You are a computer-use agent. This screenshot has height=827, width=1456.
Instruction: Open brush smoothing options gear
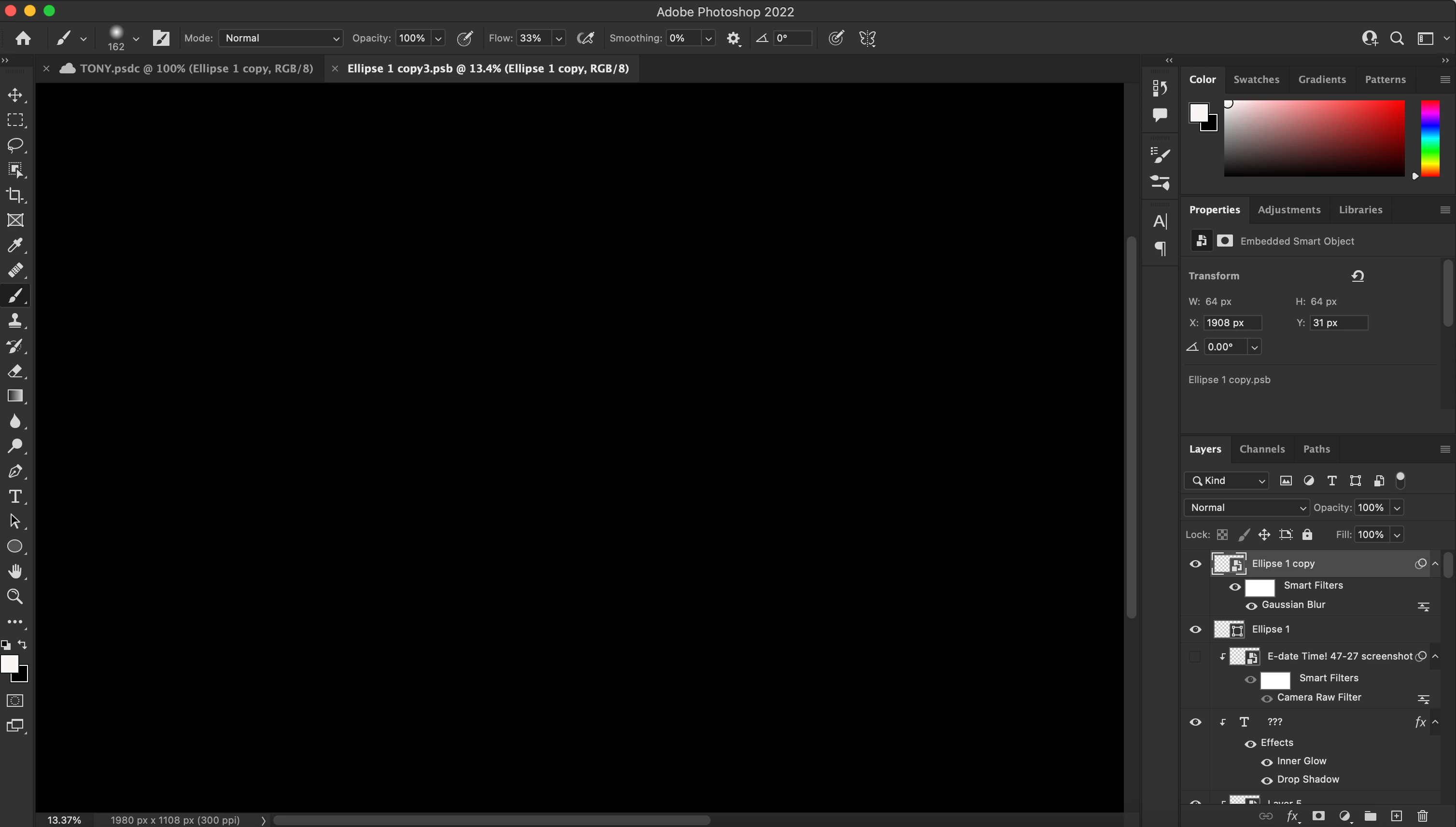[733, 39]
